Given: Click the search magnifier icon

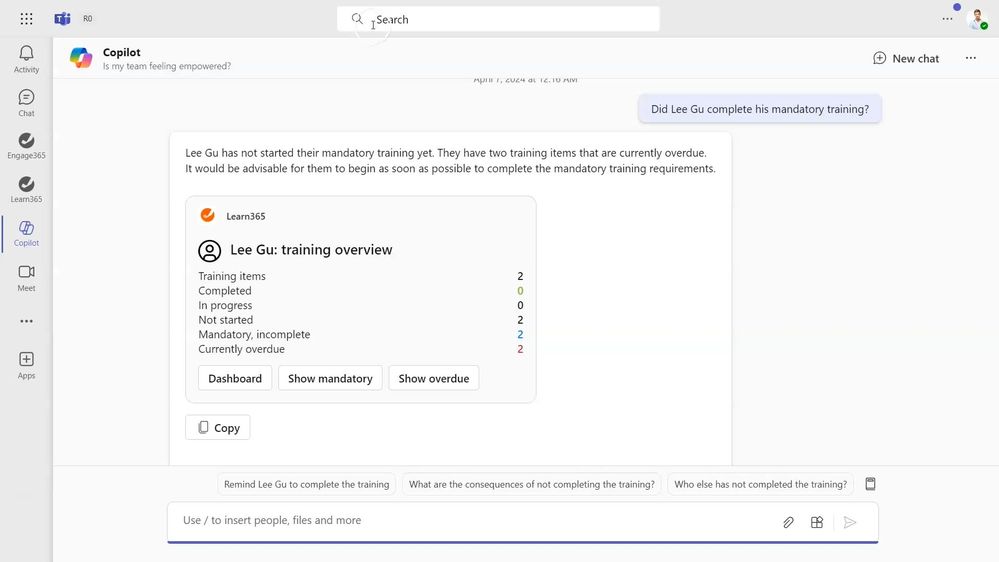Looking at the screenshot, I should 357,19.
